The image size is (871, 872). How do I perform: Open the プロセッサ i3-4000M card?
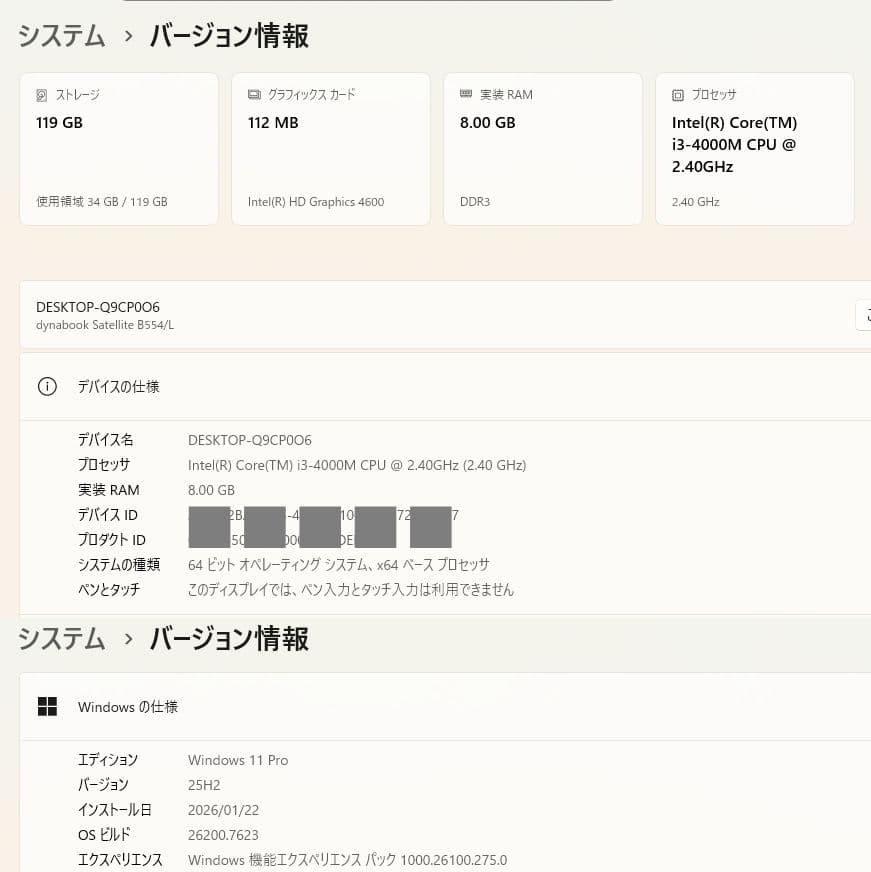click(x=755, y=149)
